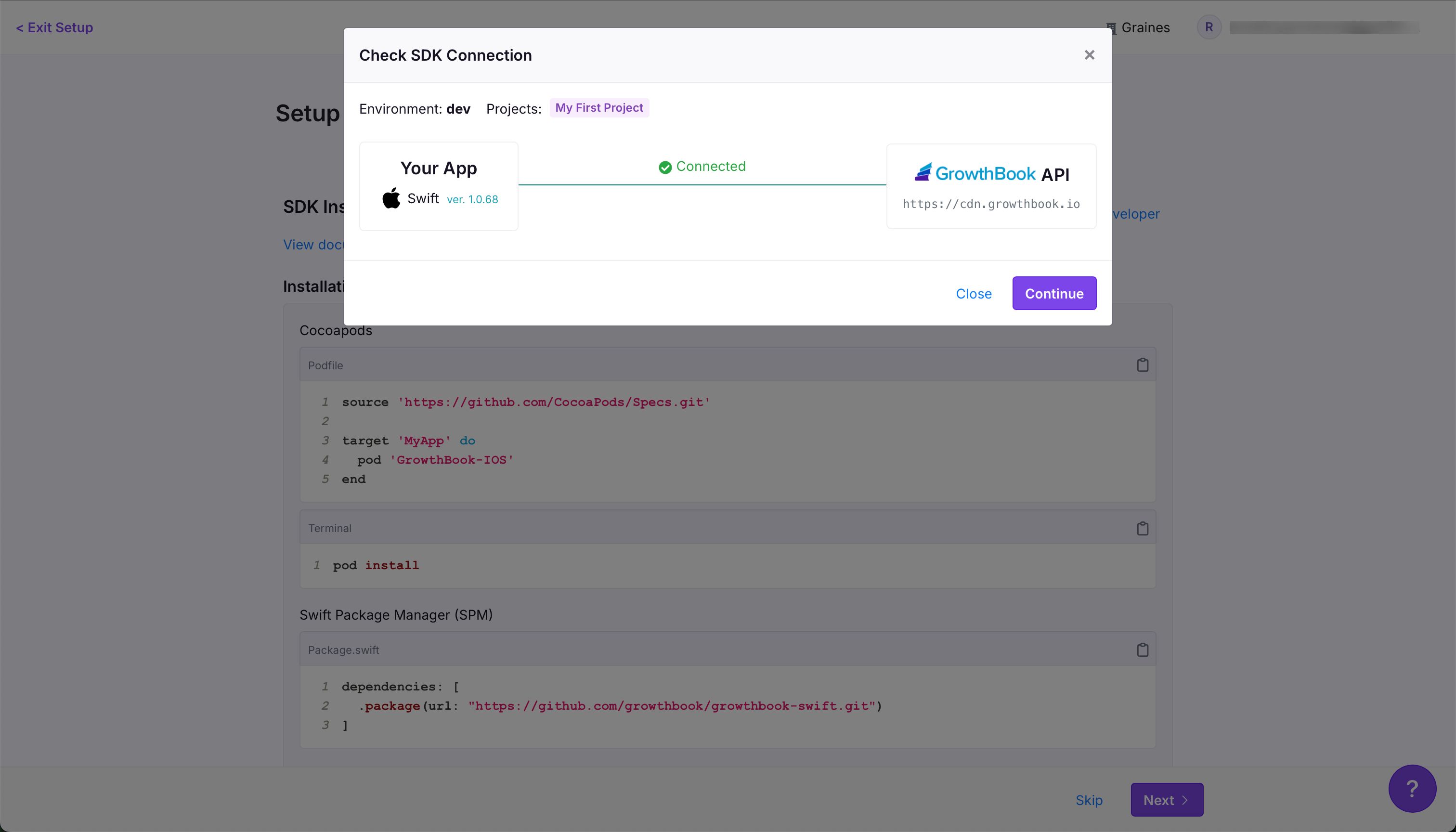The height and width of the screenshot is (832, 1456).
Task: Click the View docs link
Action: (313, 245)
